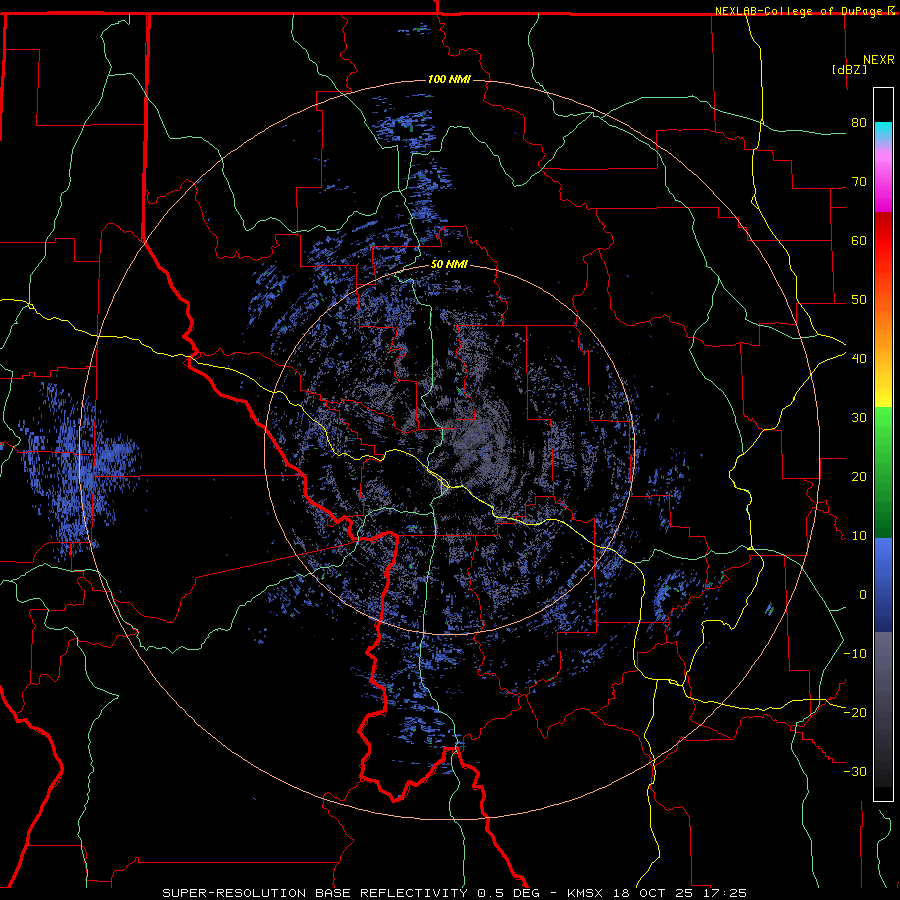Click the 18 OCT 25 17:25 timestamp
900x900 pixels.
pyautogui.click(x=680, y=893)
